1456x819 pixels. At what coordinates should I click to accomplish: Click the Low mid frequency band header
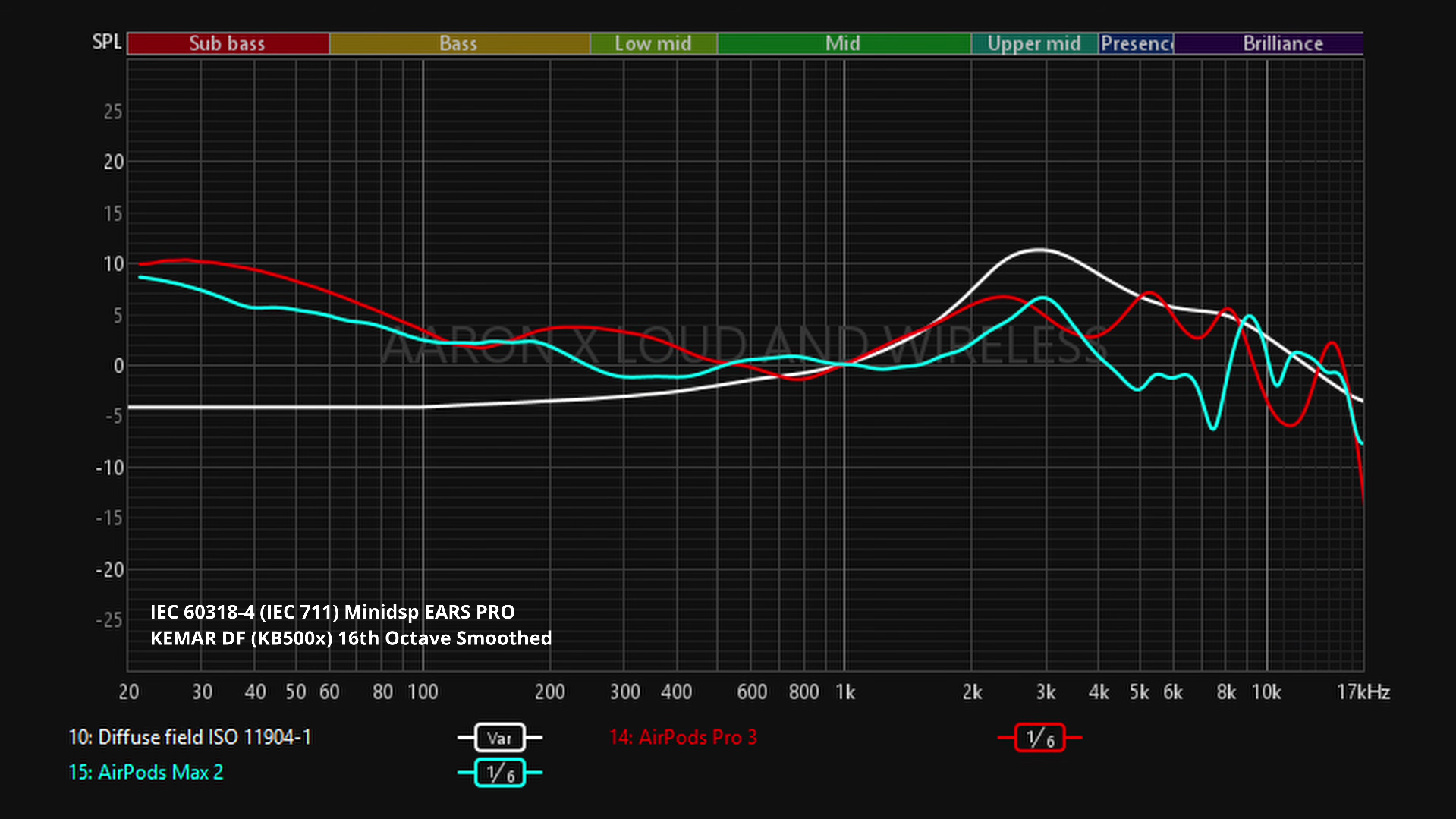[x=653, y=43]
